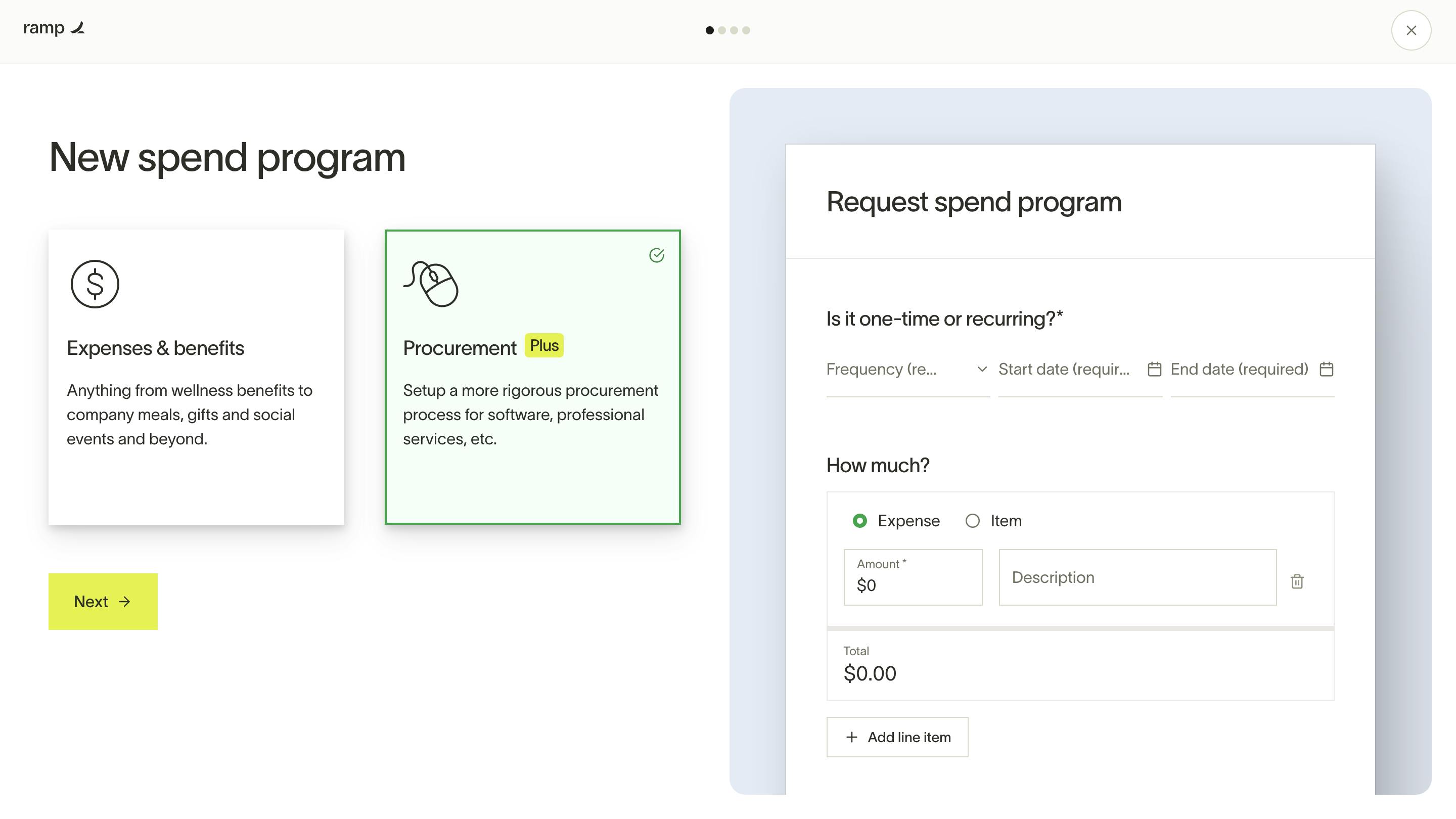Close the new spend program dialog
This screenshot has height=819, width=1456.
point(1411,30)
